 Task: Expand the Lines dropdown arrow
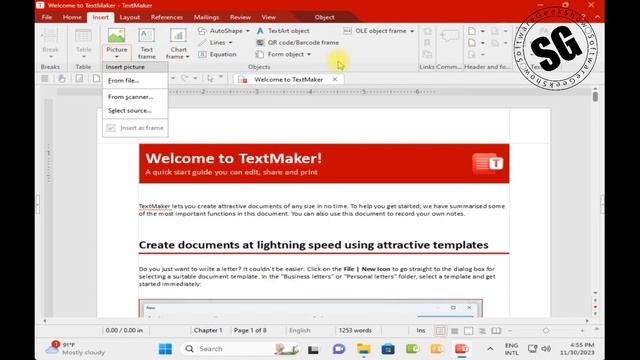click(230, 42)
